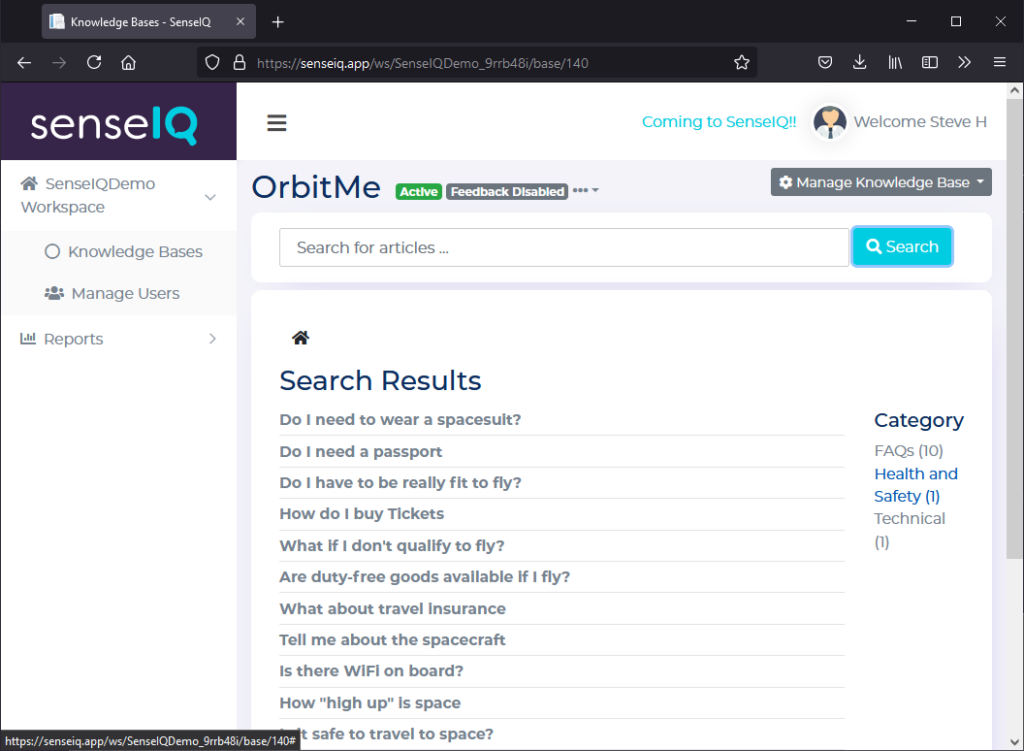The height and width of the screenshot is (751, 1024).
Task: Open the library icon in the toolbar
Action: point(895,63)
